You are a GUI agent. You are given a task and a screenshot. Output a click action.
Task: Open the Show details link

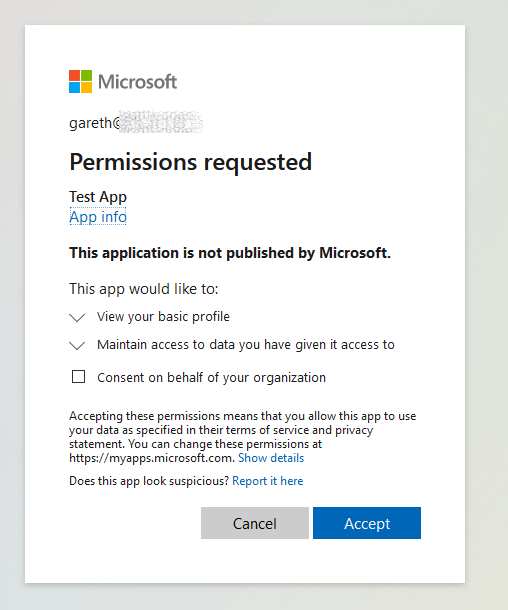(271, 458)
